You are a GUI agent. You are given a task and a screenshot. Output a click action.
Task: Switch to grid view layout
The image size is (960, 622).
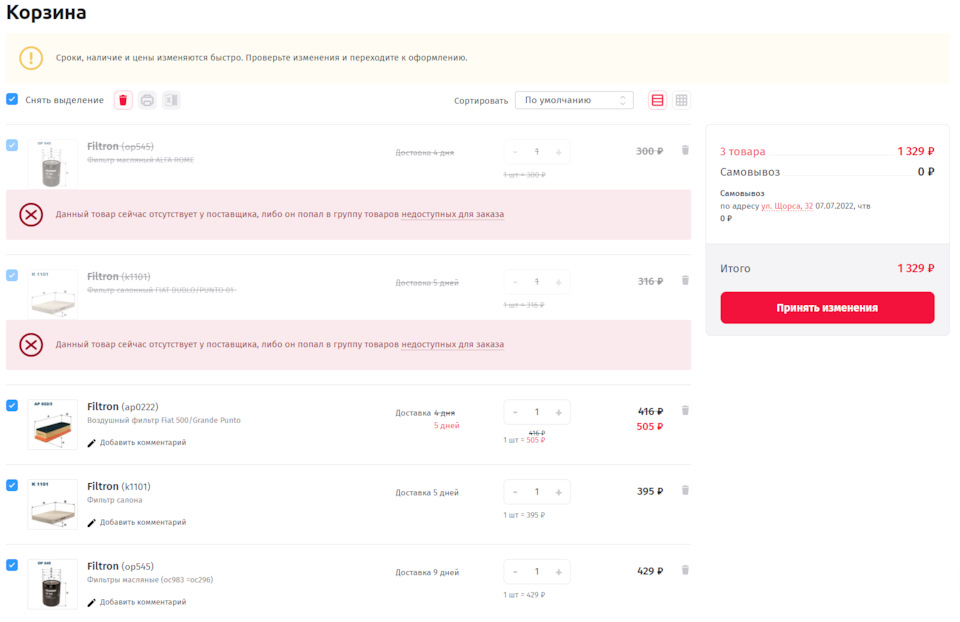(681, 100)
